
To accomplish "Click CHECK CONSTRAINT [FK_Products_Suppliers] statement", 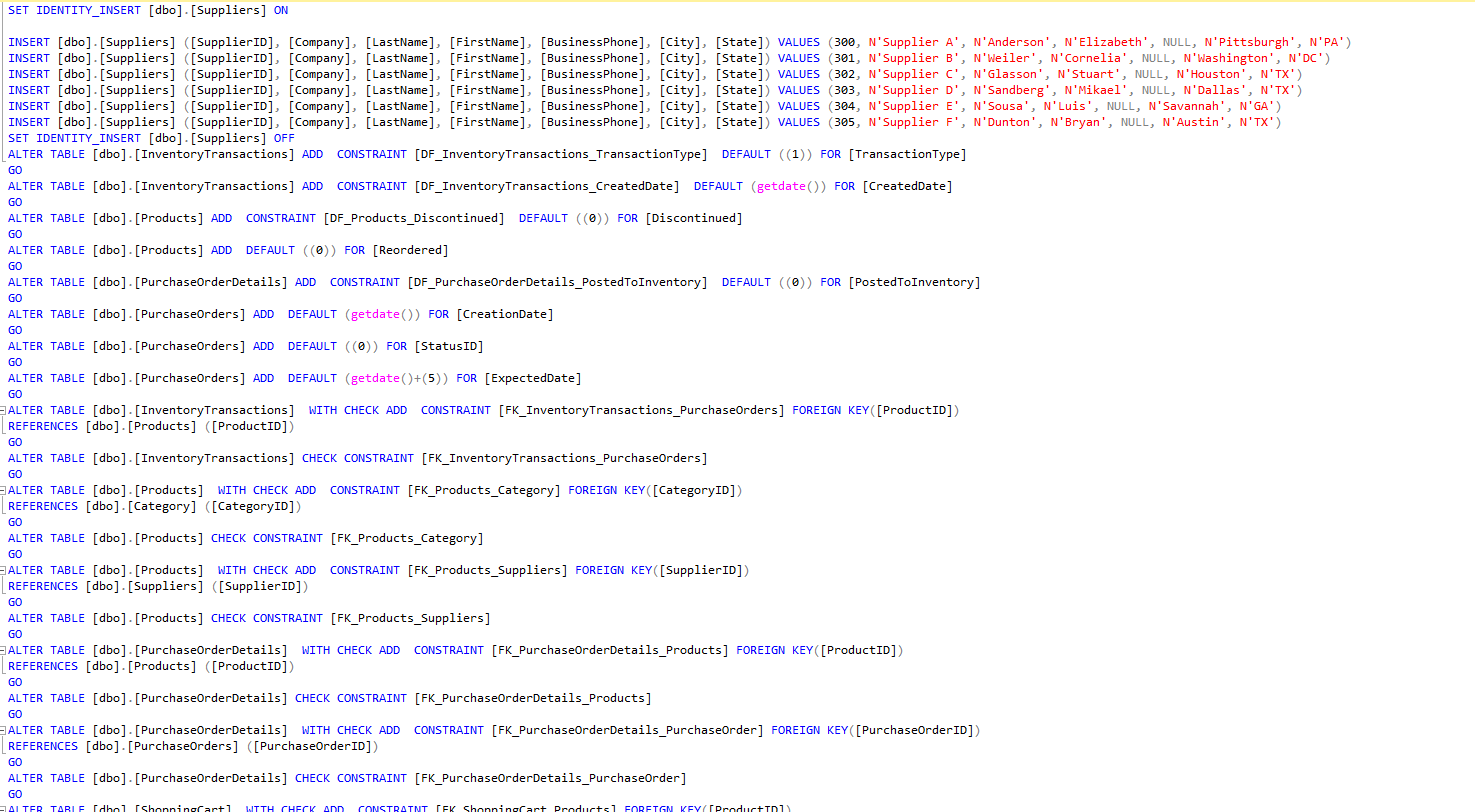I will [x=250, y=617].
